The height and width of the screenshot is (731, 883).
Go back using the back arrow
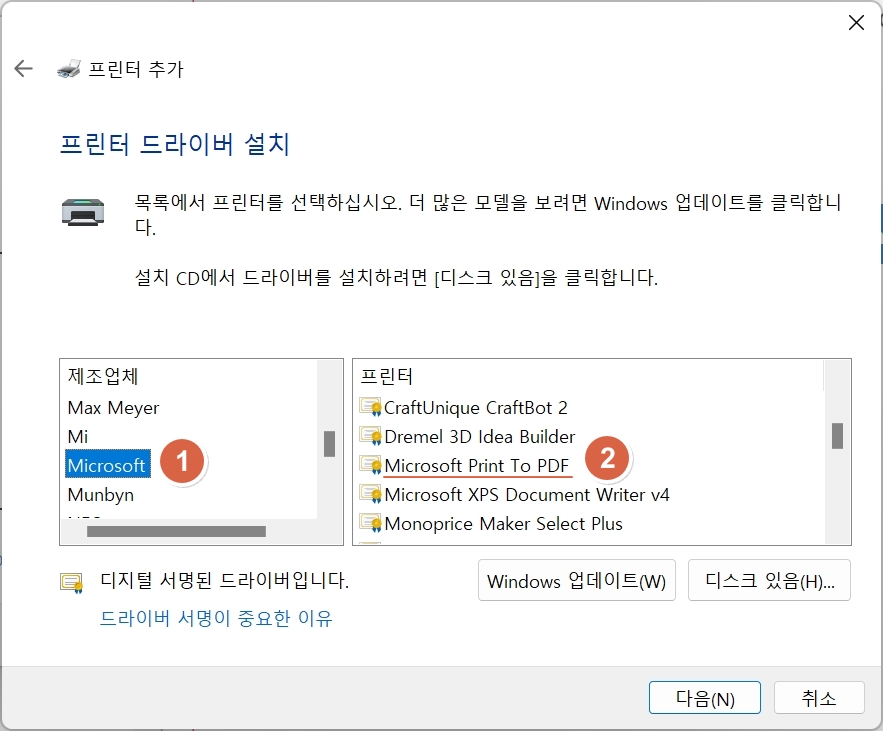point(24,69)
